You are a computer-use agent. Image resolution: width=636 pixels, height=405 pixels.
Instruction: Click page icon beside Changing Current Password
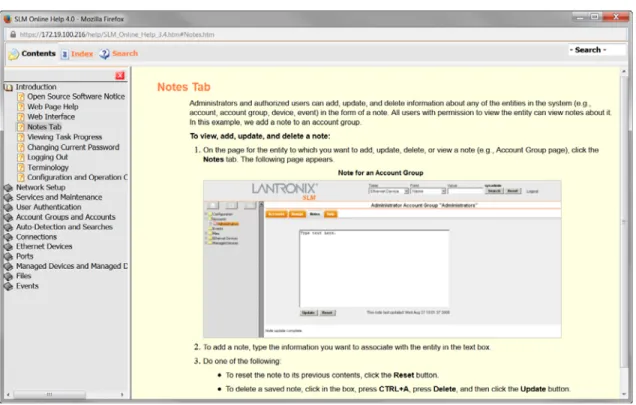click(21, 147)
